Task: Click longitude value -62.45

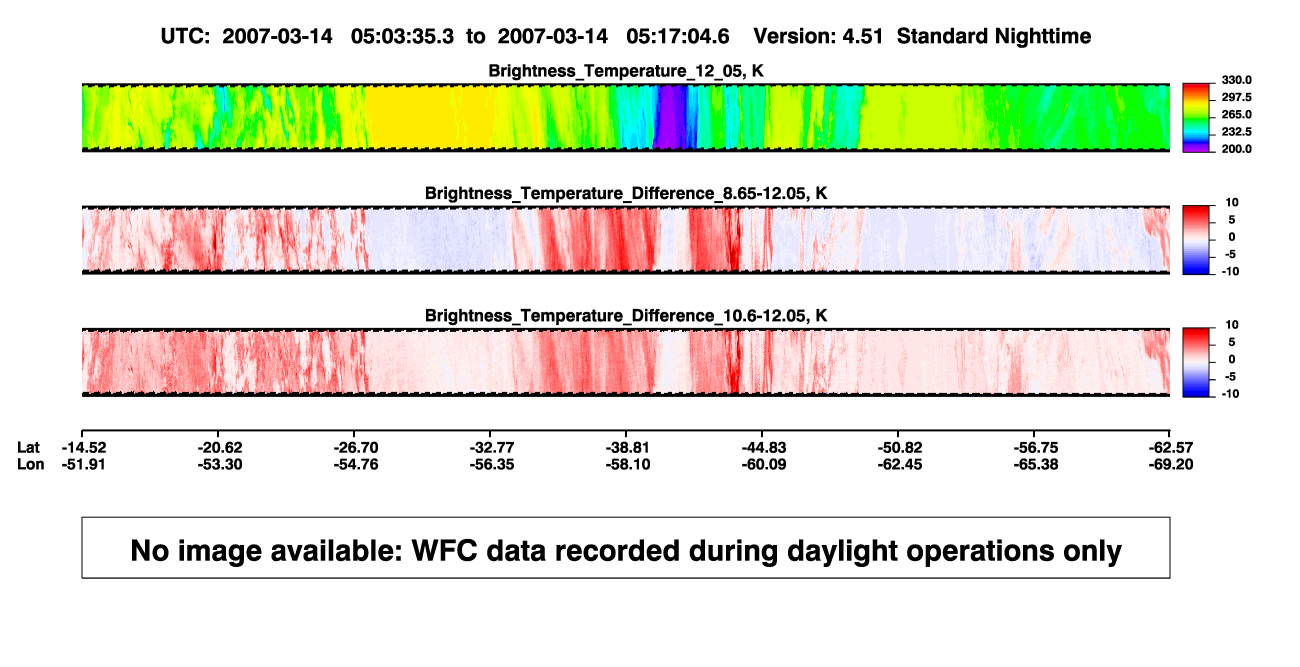Action: coord(900,464)
